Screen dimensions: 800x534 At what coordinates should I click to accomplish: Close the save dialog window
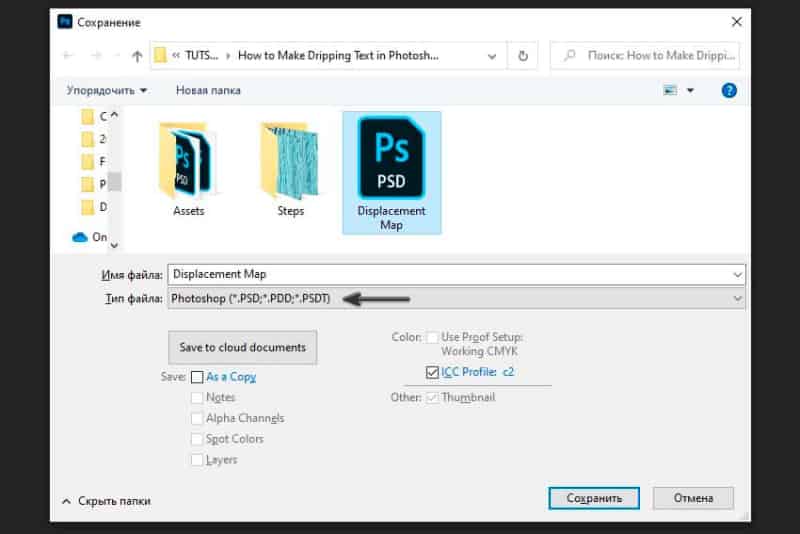pos(737,22)
